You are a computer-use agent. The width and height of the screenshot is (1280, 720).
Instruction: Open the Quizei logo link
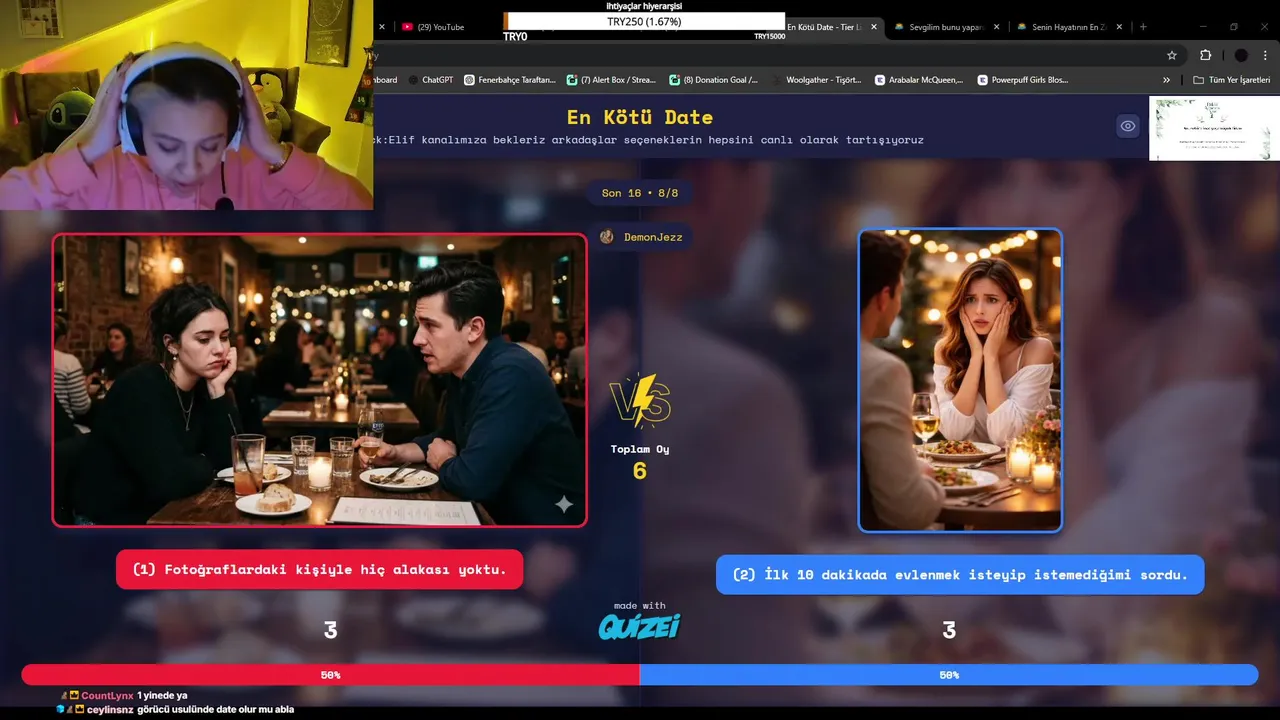(x=640, y=626)
